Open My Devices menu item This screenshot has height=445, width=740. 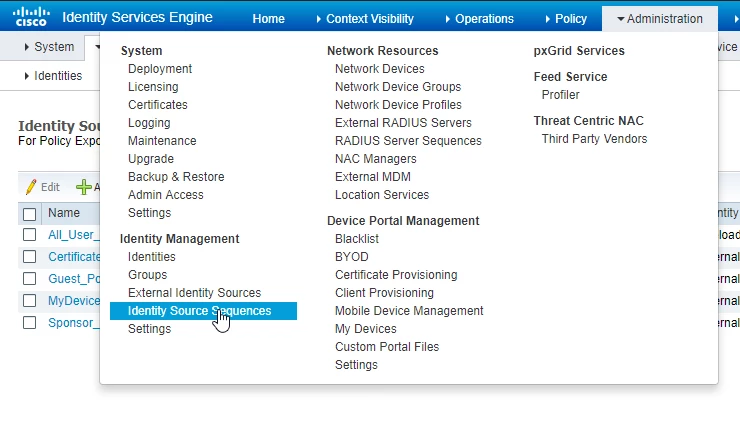coord(366,329)
